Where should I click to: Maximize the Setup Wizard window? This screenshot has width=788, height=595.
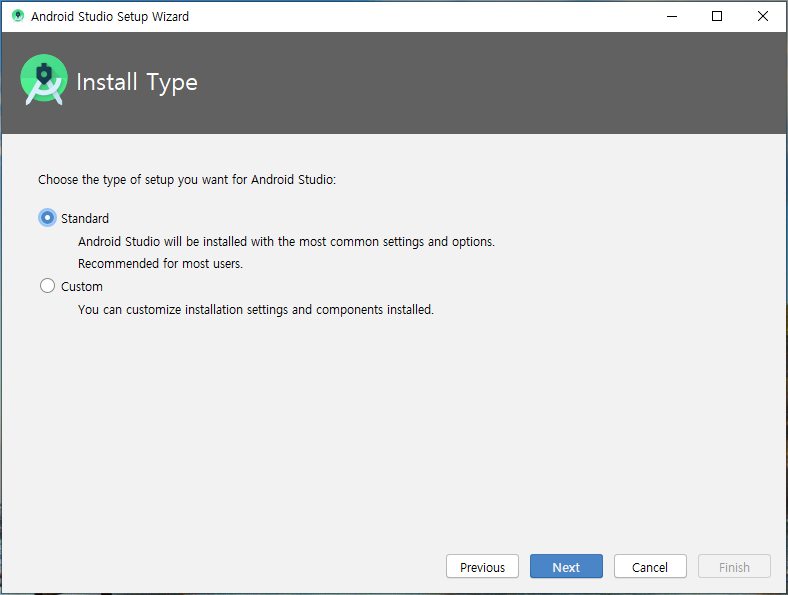tap(717, 17)
